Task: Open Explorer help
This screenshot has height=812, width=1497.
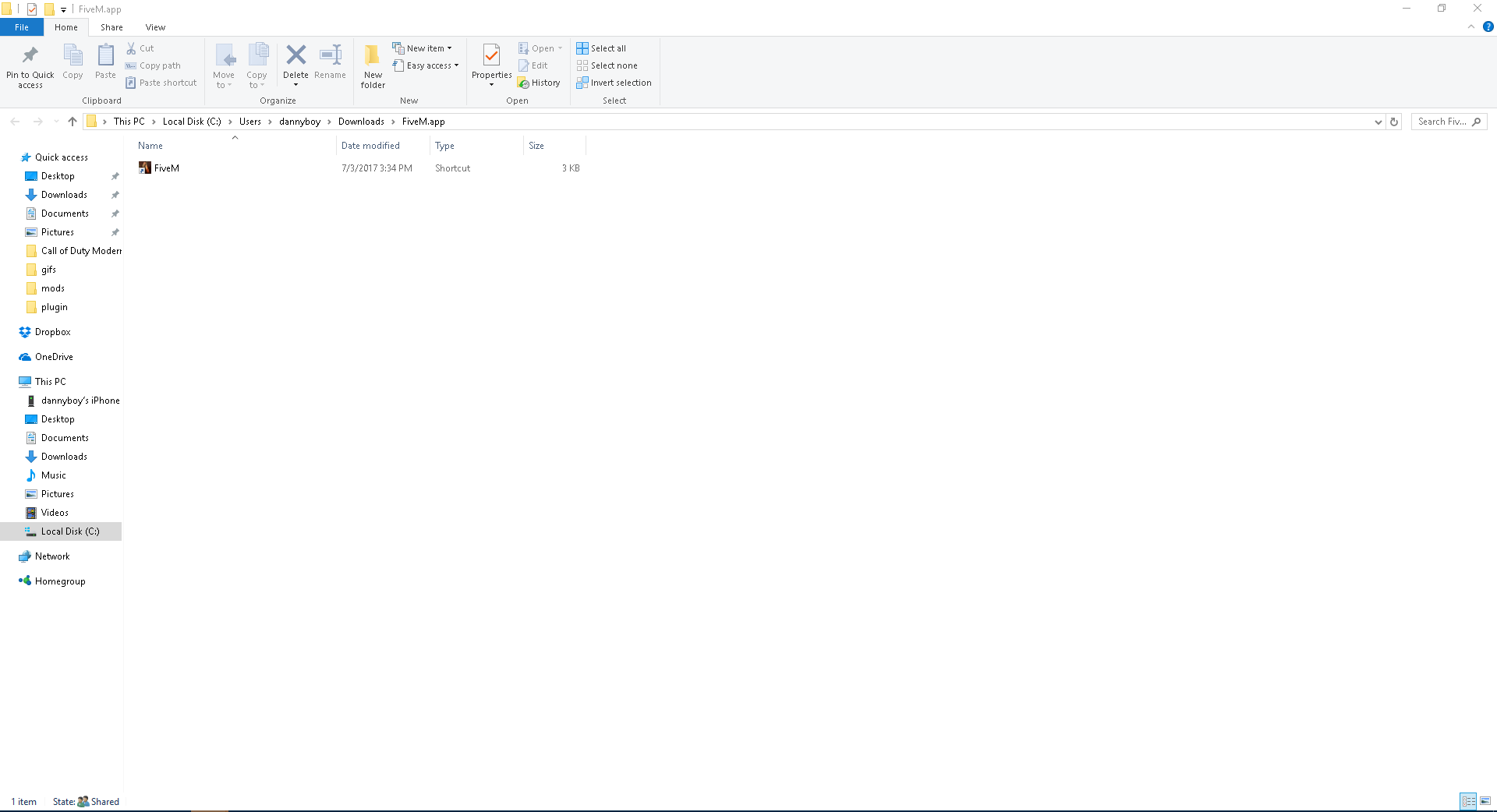Action: [1488, 26]
